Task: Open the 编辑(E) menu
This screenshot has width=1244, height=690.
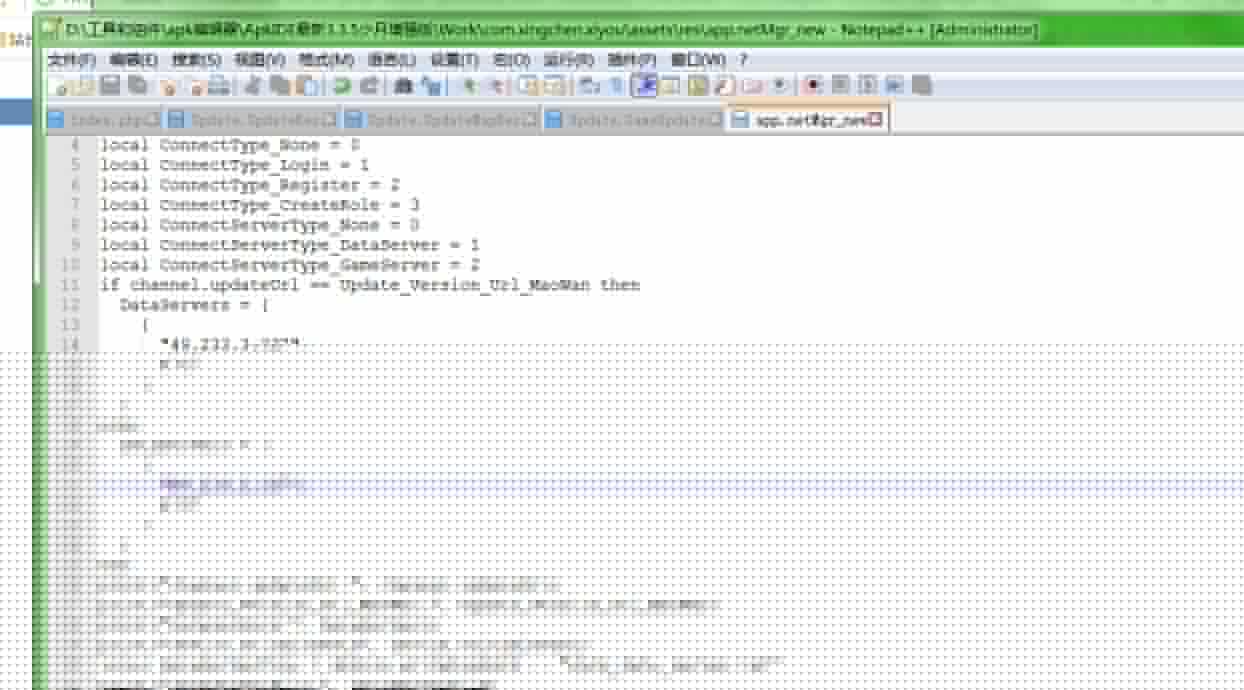Action: (133, 60)
